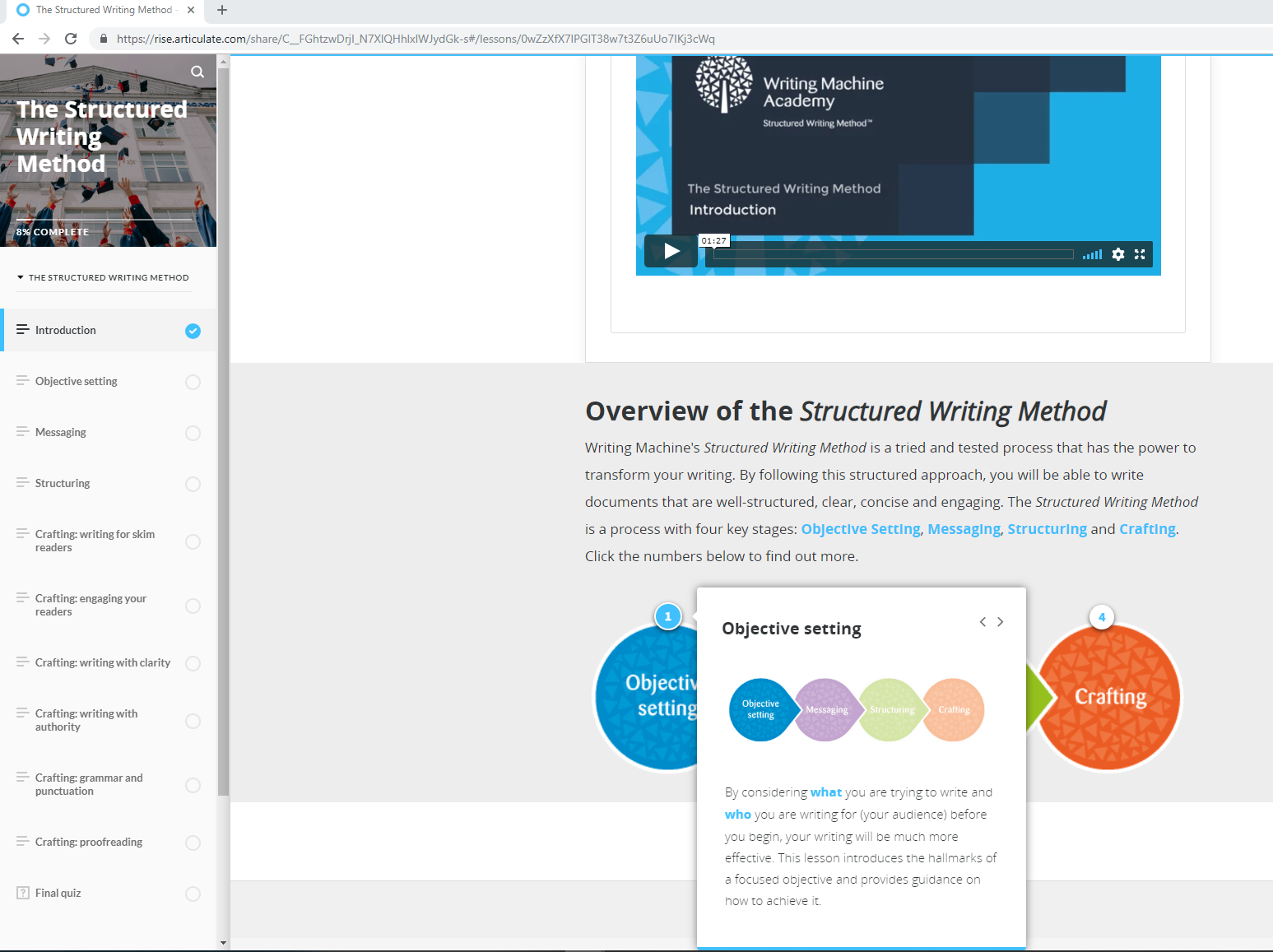
Task: Click the browser forward arrow
Action: [44, 39]
